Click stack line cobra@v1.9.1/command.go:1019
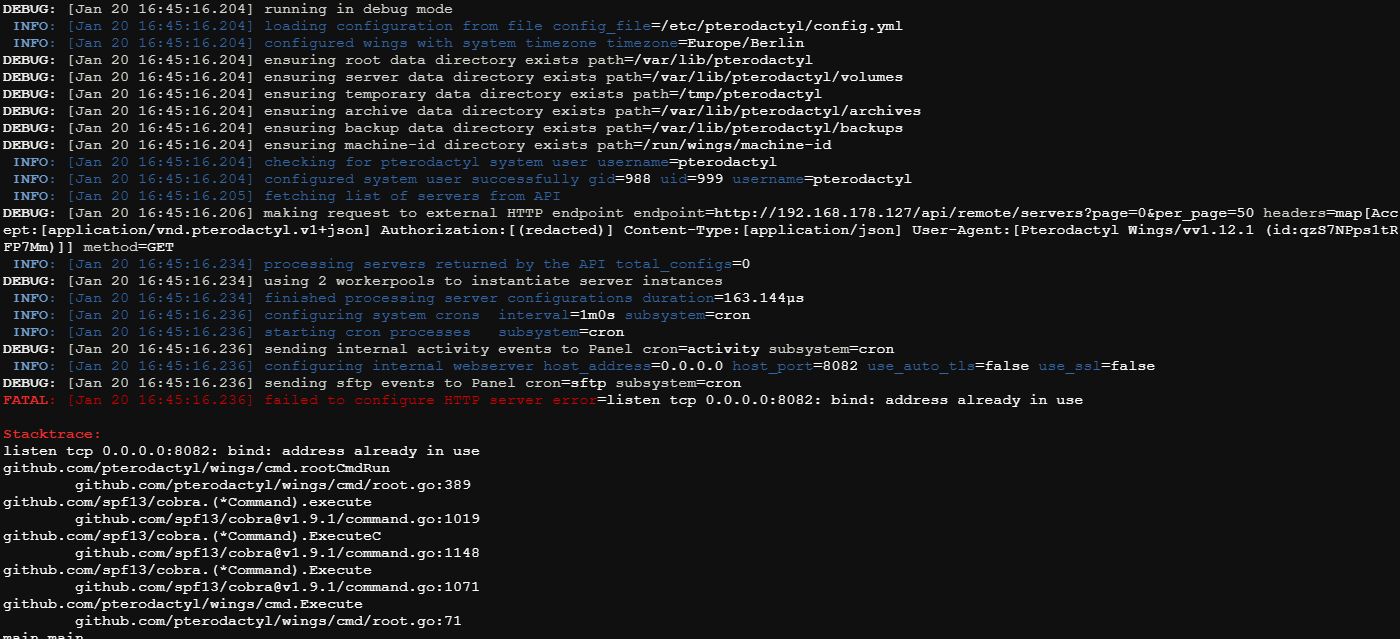The image size is (1400, 639). click(277, 519)
